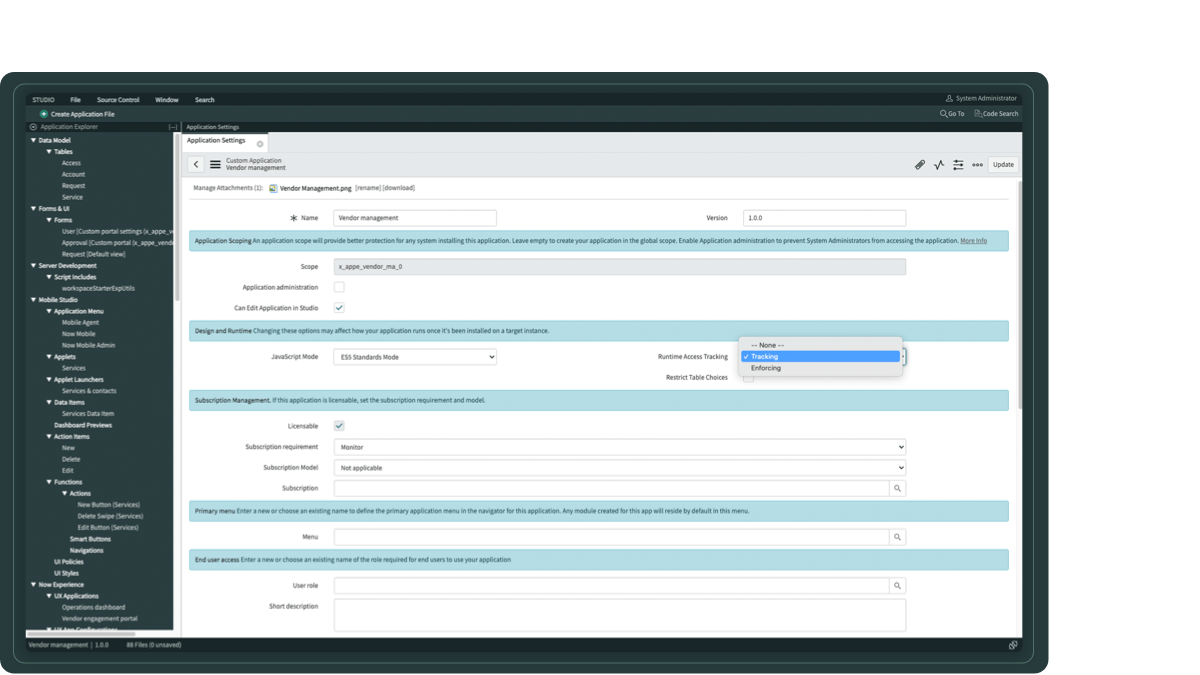Click the back arrow button
1200x675 pixels.
(196, 164)
